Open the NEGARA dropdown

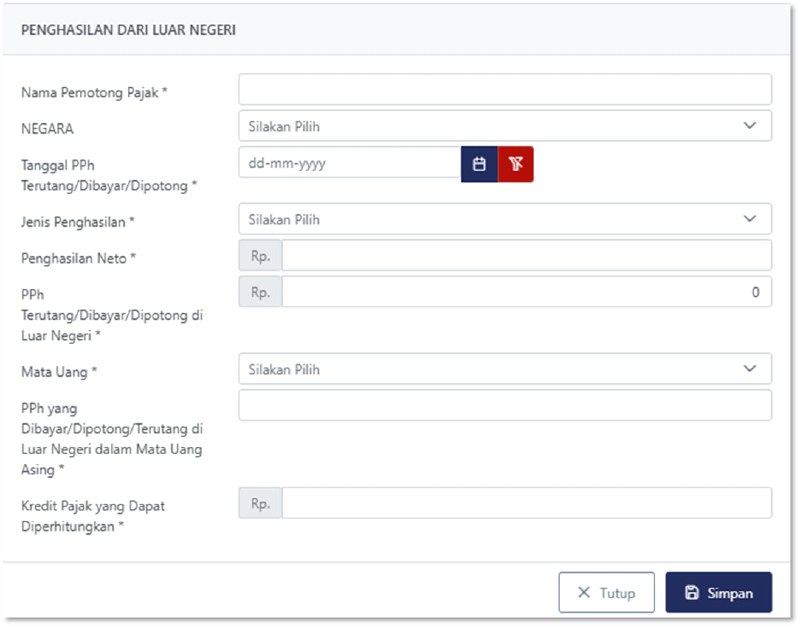coord(504,126)
